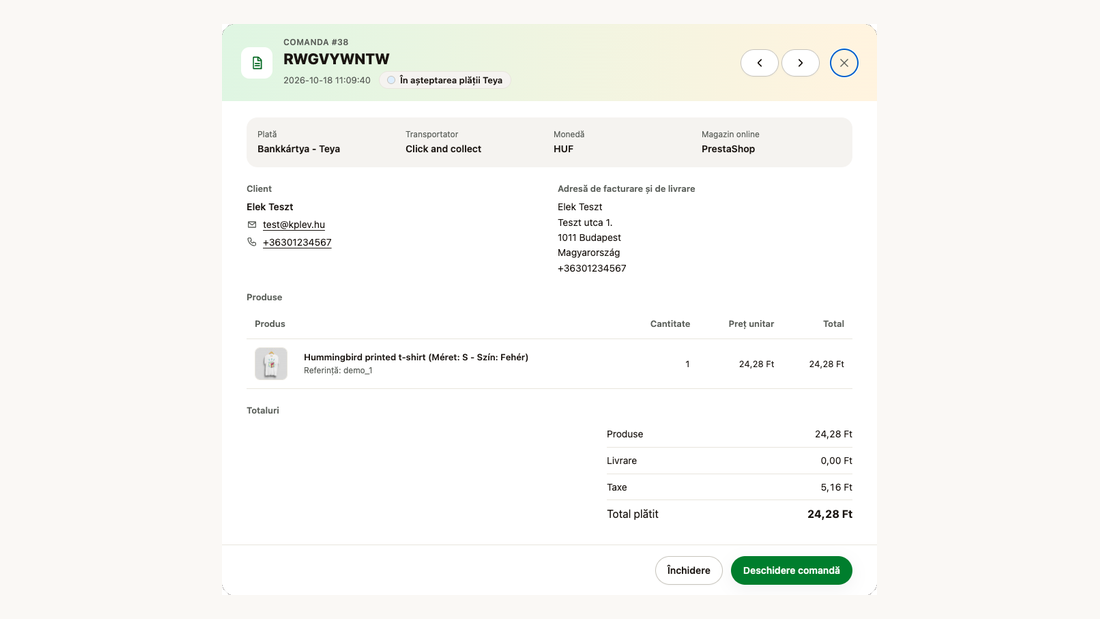Viewport: 1100px width, 619px height.
Task: Select the order reference RWGVYWNTW
Action: 336,59
